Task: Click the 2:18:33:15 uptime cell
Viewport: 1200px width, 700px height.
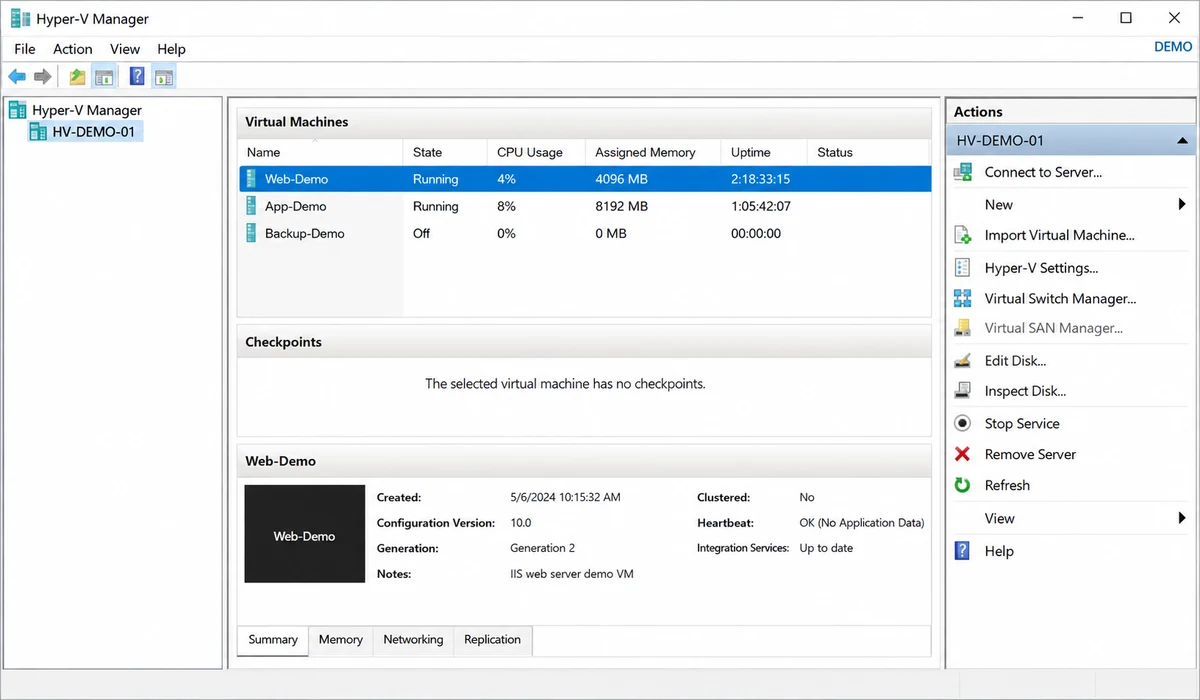Action: [x=761, y=179]
